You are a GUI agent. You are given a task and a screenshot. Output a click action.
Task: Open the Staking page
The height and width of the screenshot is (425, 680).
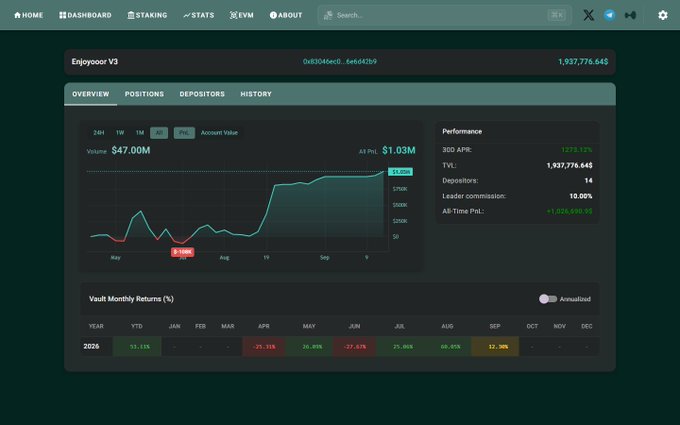click(x=147, y=15)
